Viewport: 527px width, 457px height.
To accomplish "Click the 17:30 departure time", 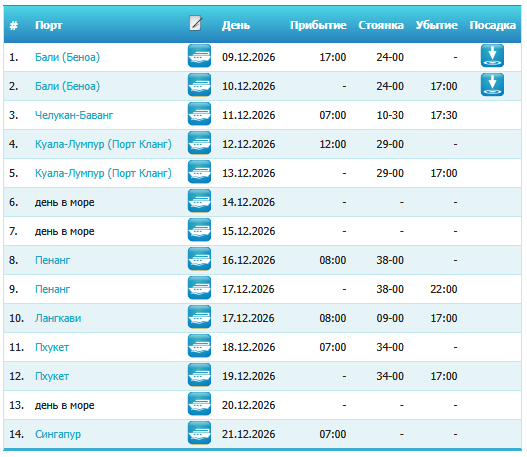I will coord(444,115).
